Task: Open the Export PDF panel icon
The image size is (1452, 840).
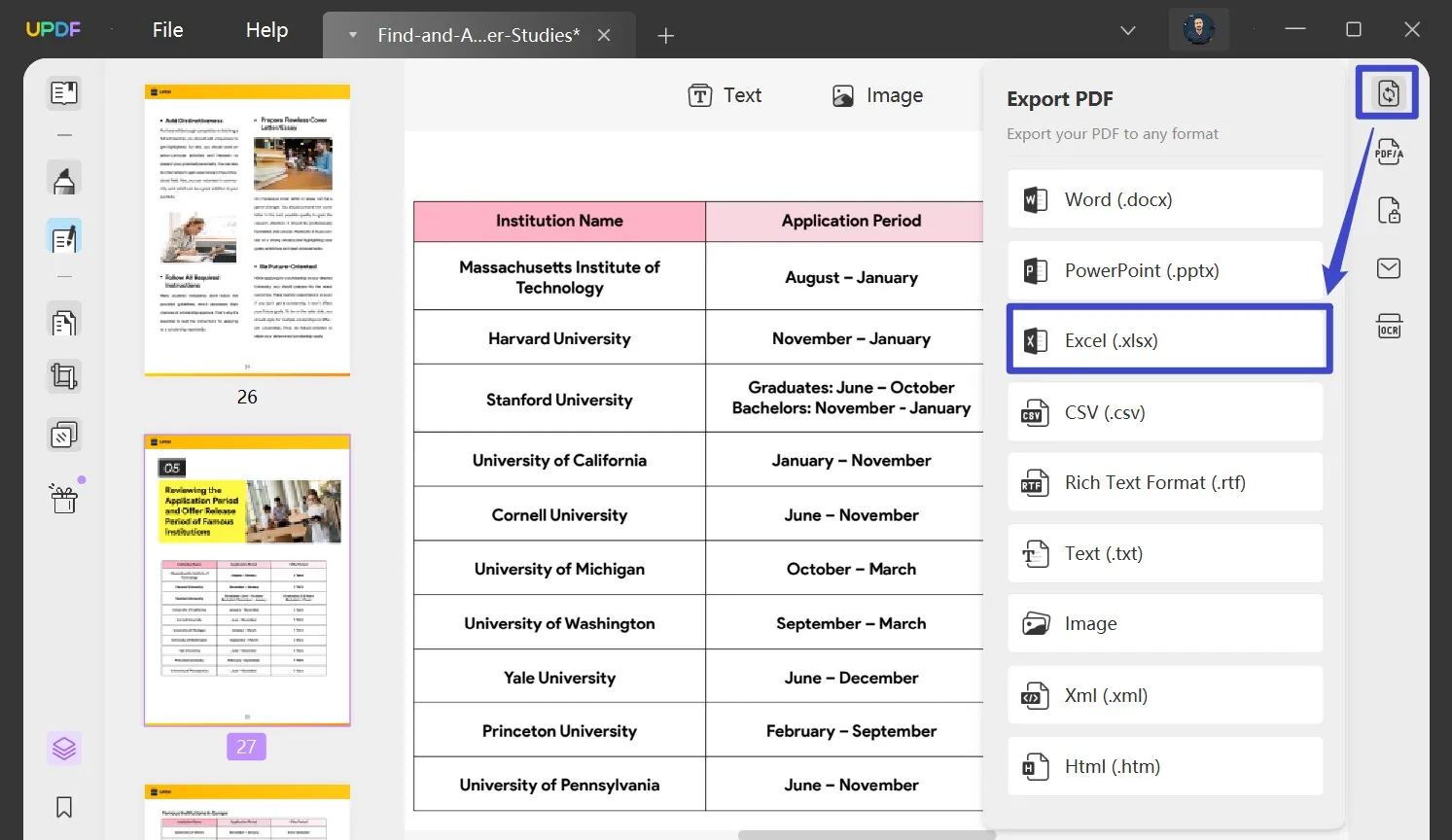Action: coord(1388,92)
